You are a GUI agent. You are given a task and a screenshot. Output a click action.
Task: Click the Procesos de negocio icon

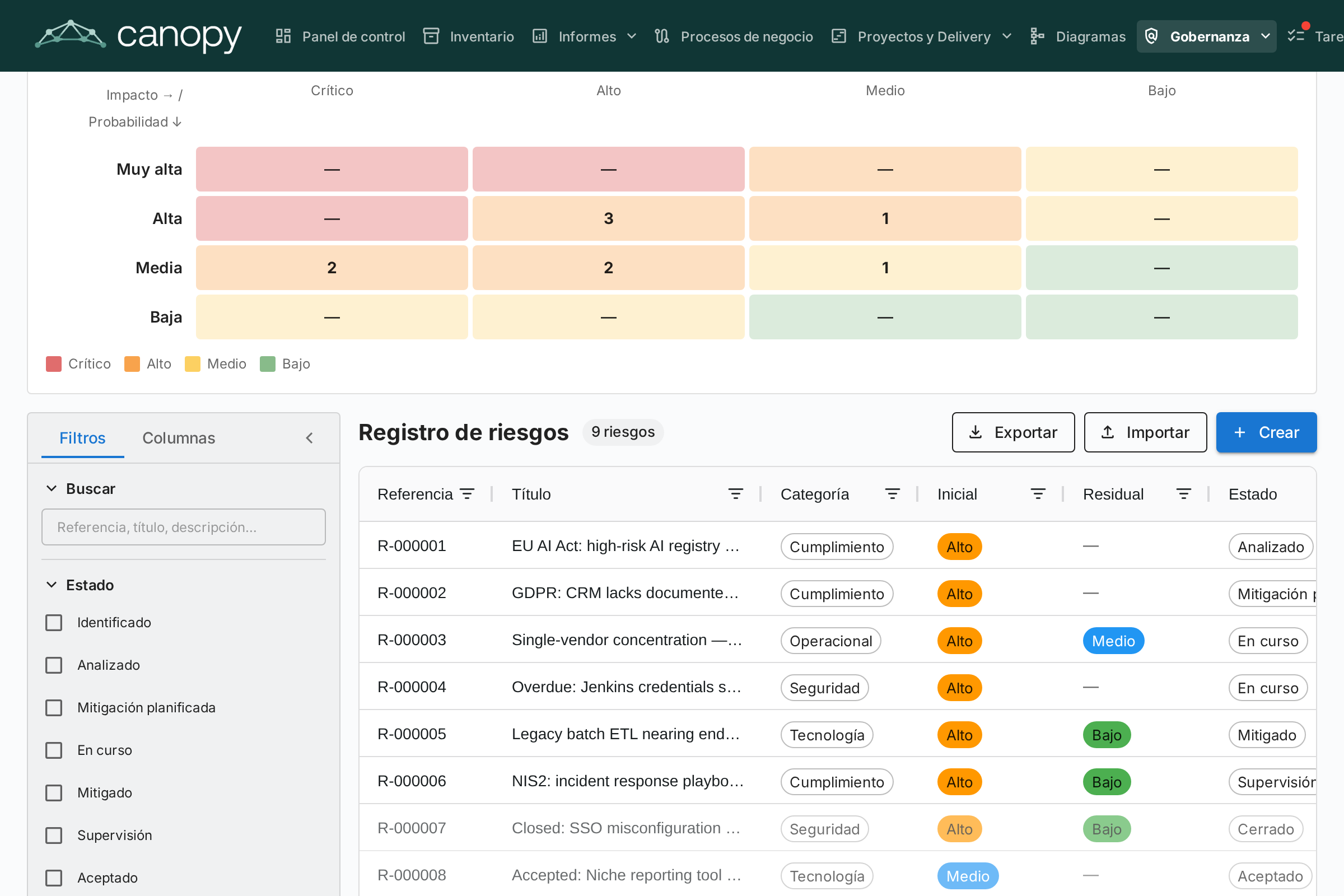click(662, 36)
